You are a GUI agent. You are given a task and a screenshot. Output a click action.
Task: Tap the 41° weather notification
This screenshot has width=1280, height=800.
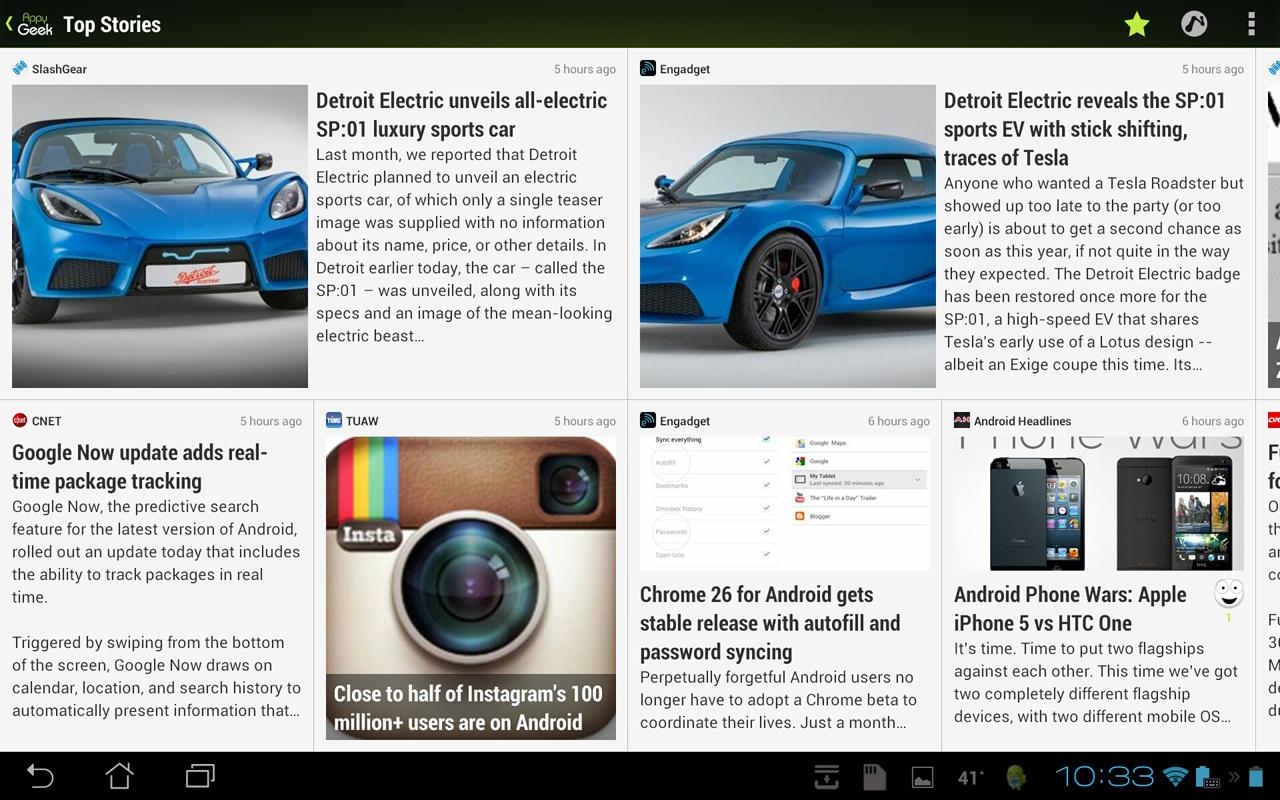tap(970, 777)
